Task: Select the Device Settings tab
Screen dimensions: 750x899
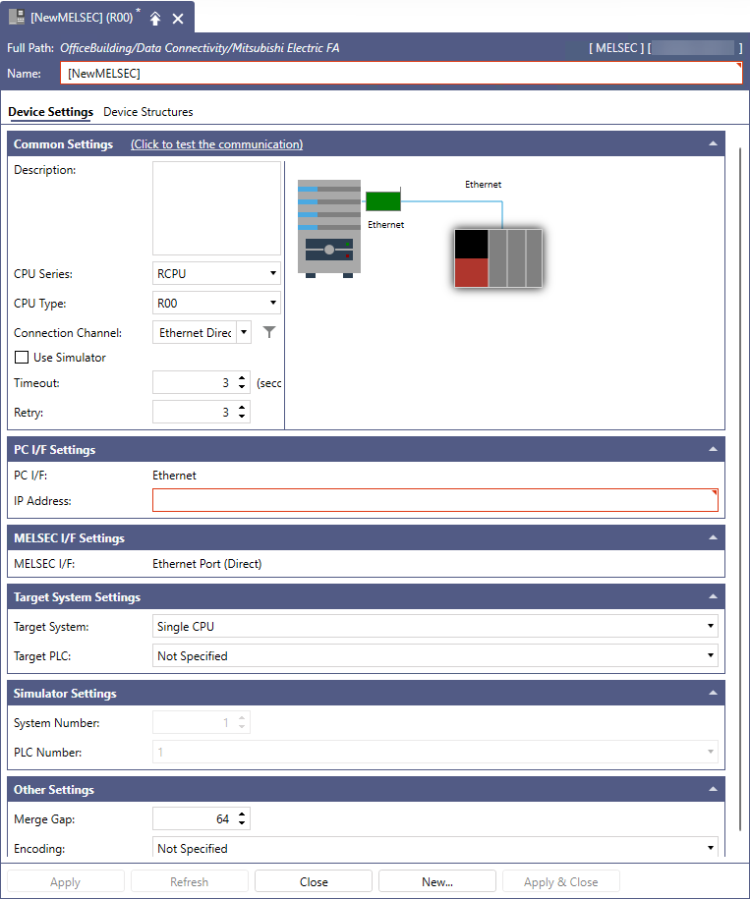Action: click(x=50, y=112)
